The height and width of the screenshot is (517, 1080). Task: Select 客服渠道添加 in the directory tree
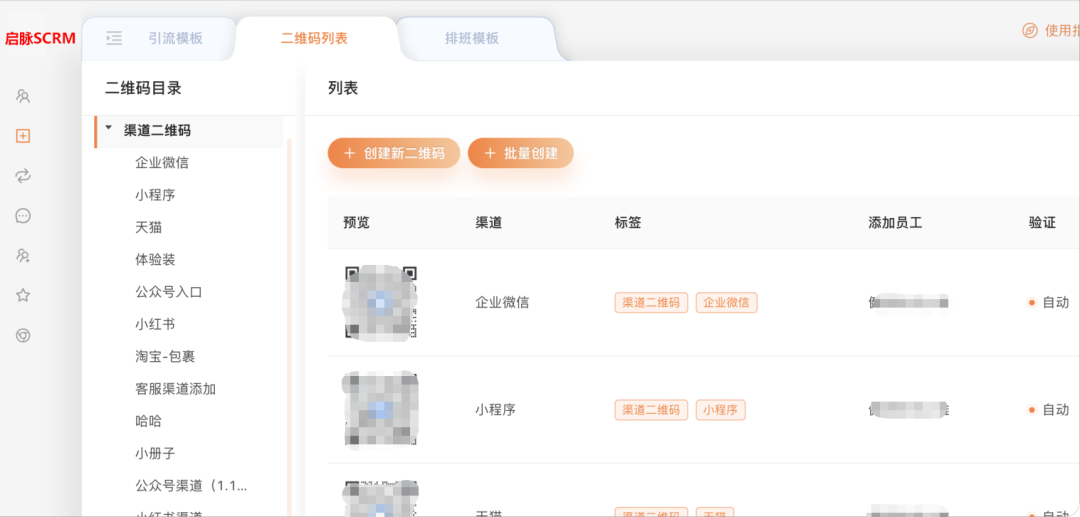(175, 389)
